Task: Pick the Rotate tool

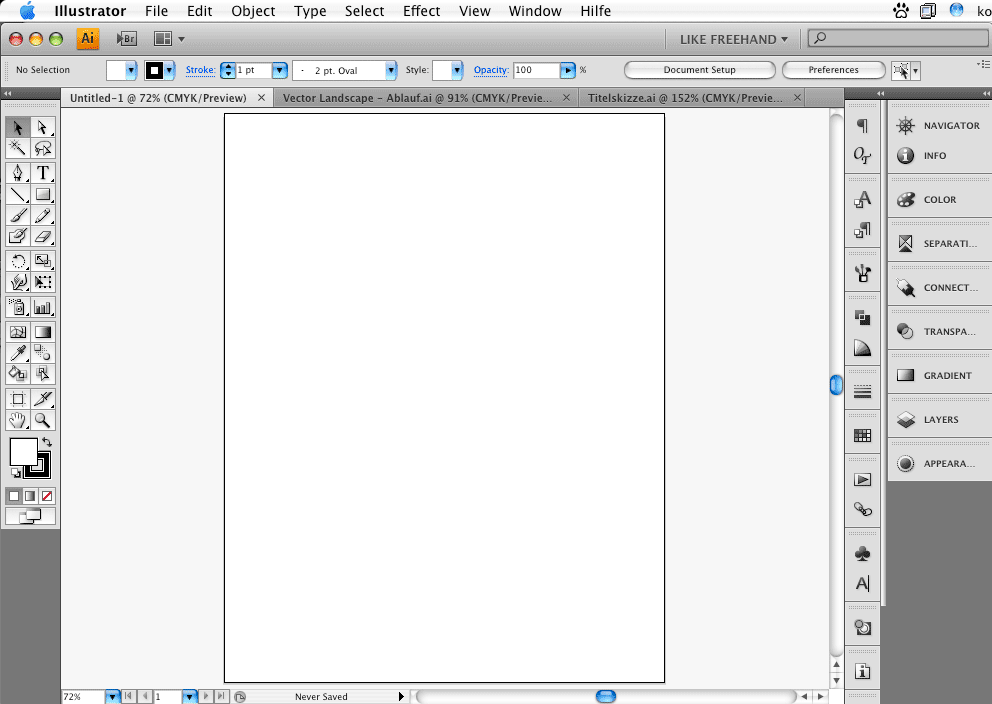Action: tap(18, 261)
